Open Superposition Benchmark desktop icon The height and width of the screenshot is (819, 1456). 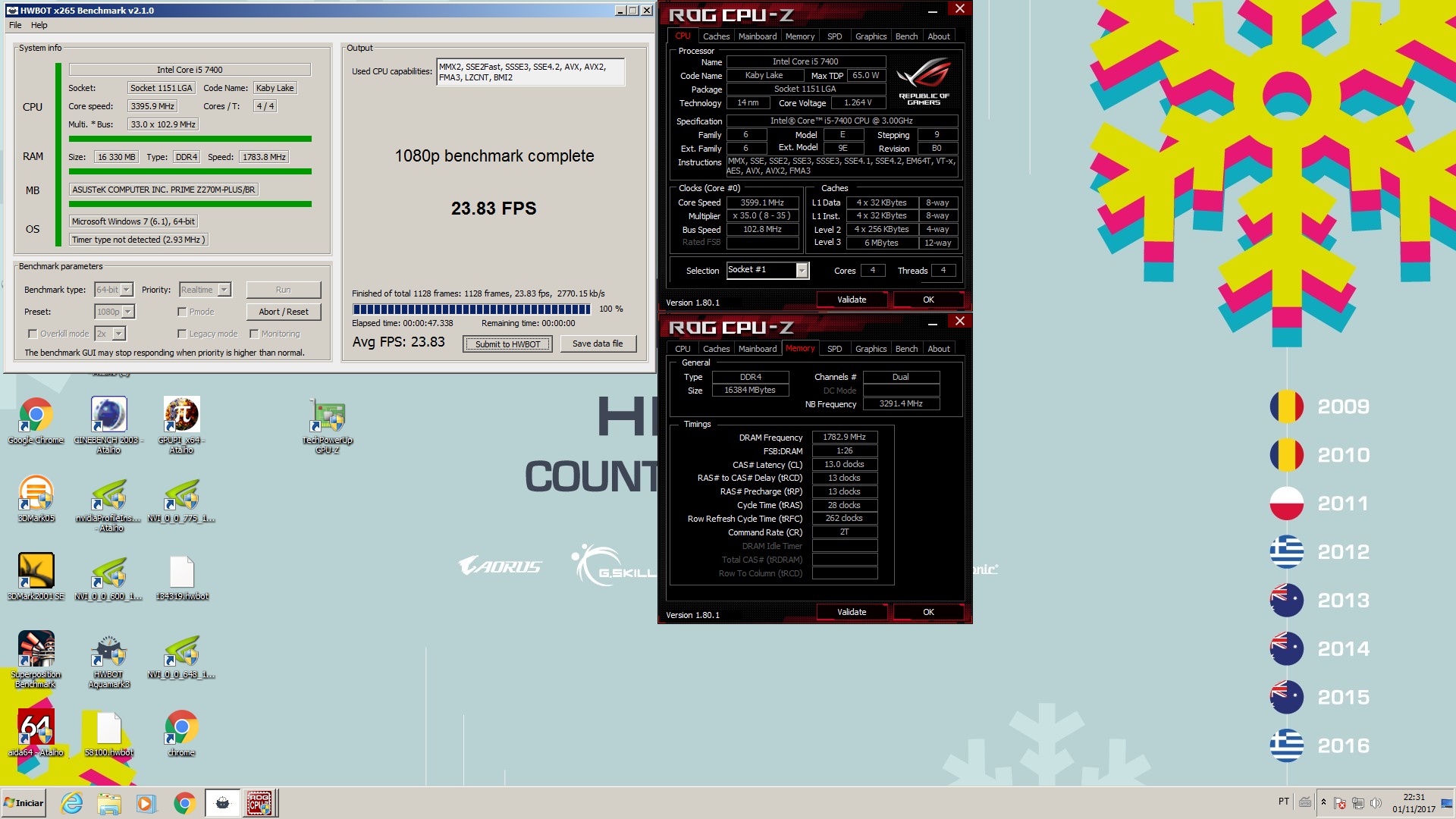click(x=36, y=660)
